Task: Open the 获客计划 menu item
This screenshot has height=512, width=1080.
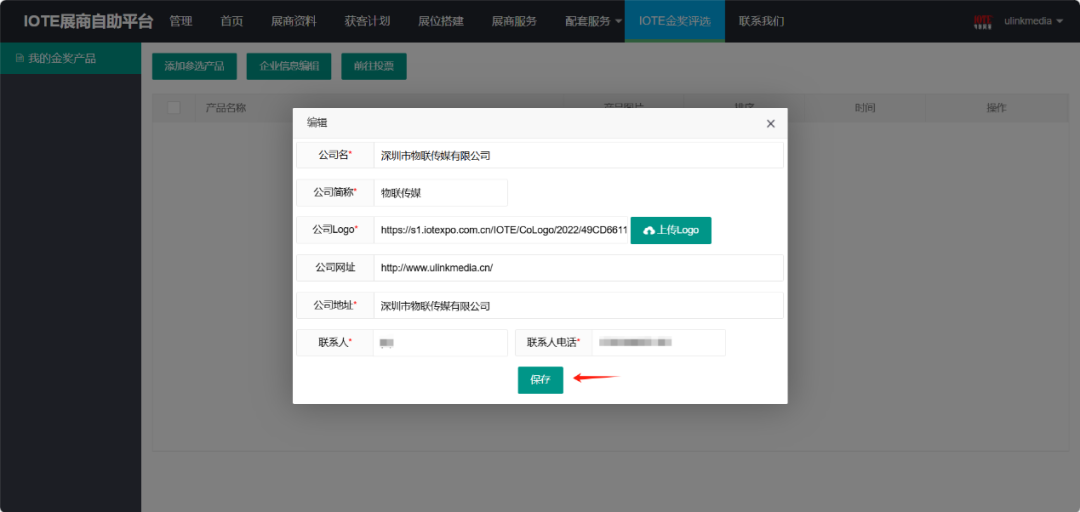Action: [x=367, y=21]
